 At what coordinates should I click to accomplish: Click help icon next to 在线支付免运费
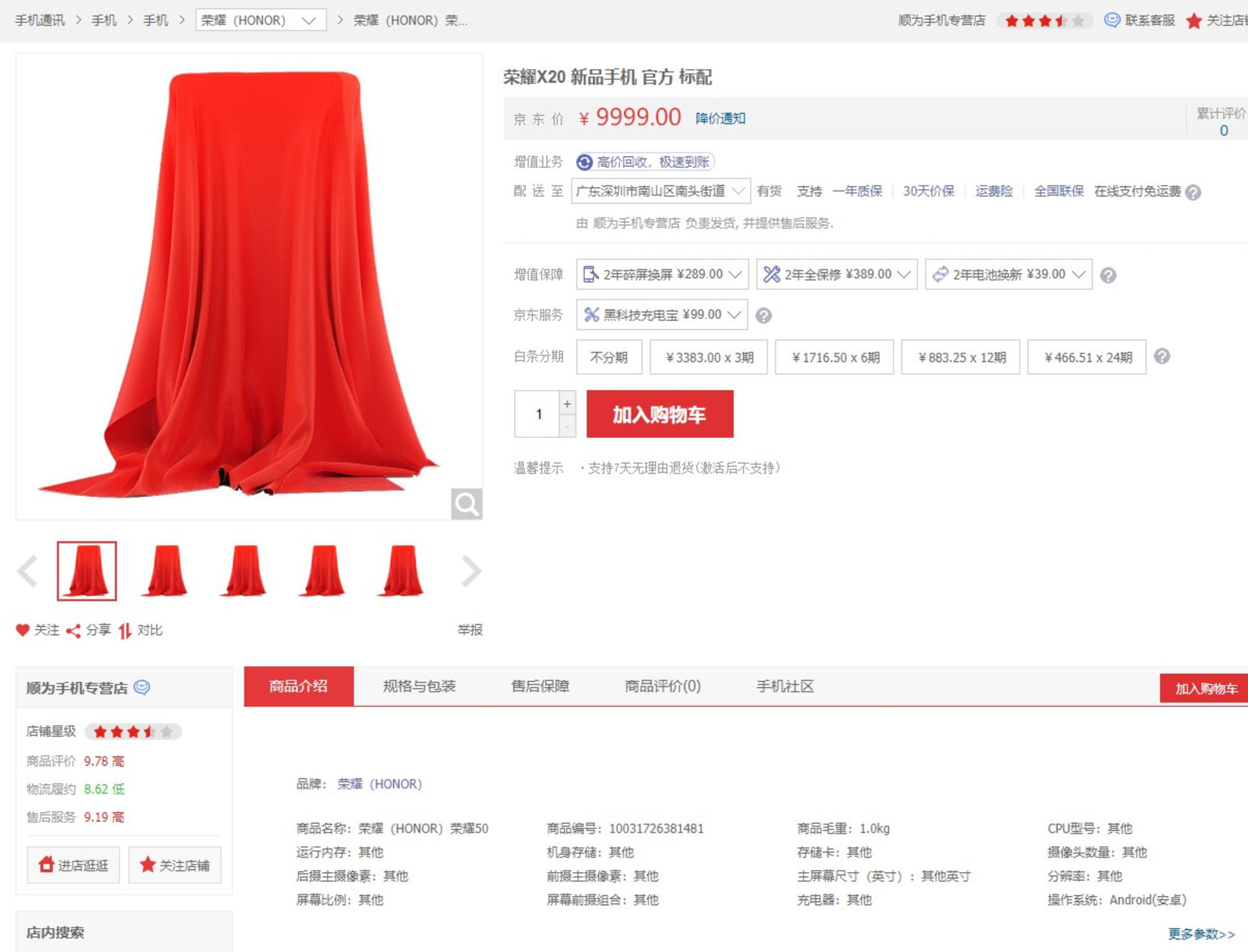pos(1193,192)
